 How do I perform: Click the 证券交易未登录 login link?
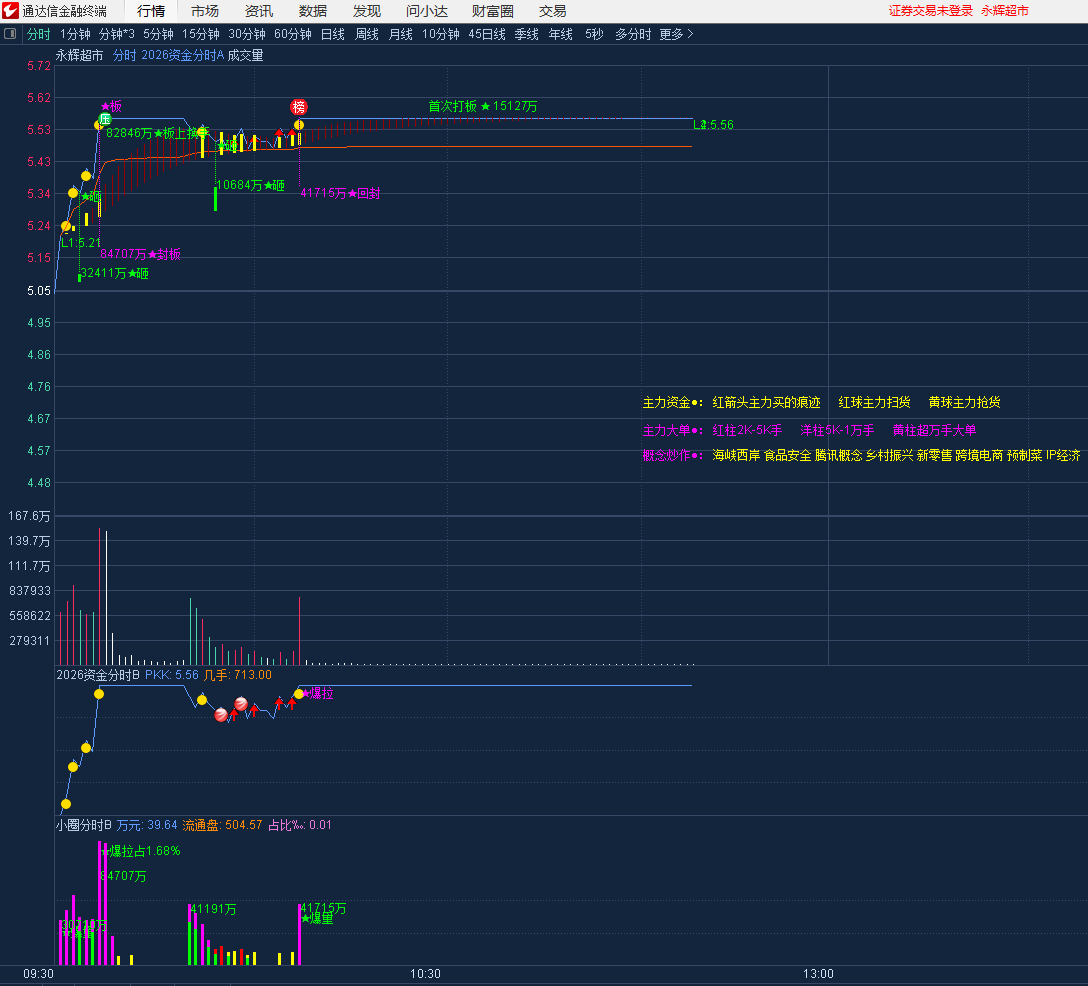click(x=930, y=11)
